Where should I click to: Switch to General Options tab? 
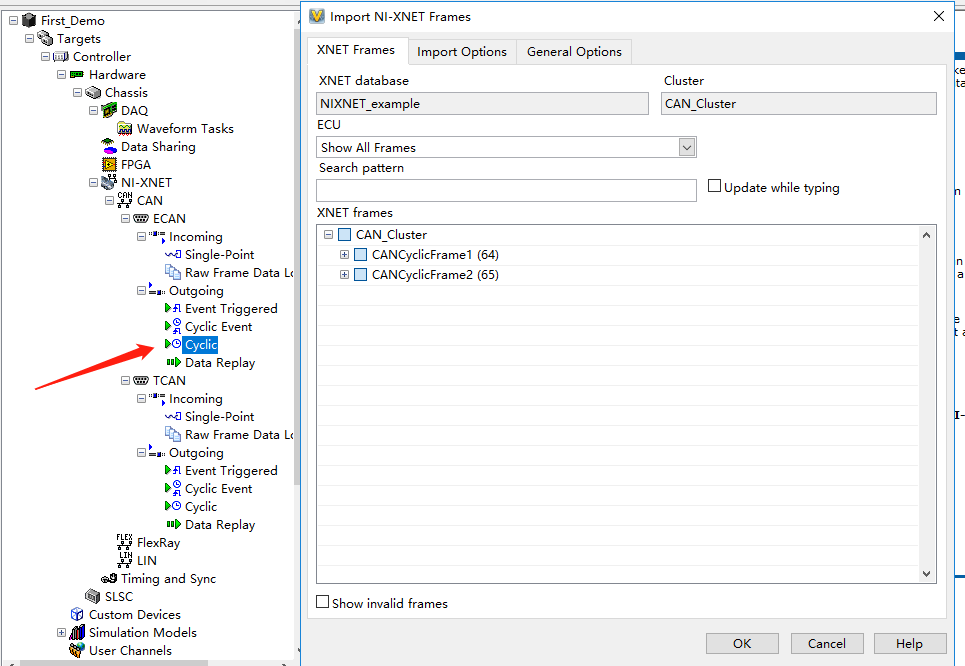click(x=574, y=52)
